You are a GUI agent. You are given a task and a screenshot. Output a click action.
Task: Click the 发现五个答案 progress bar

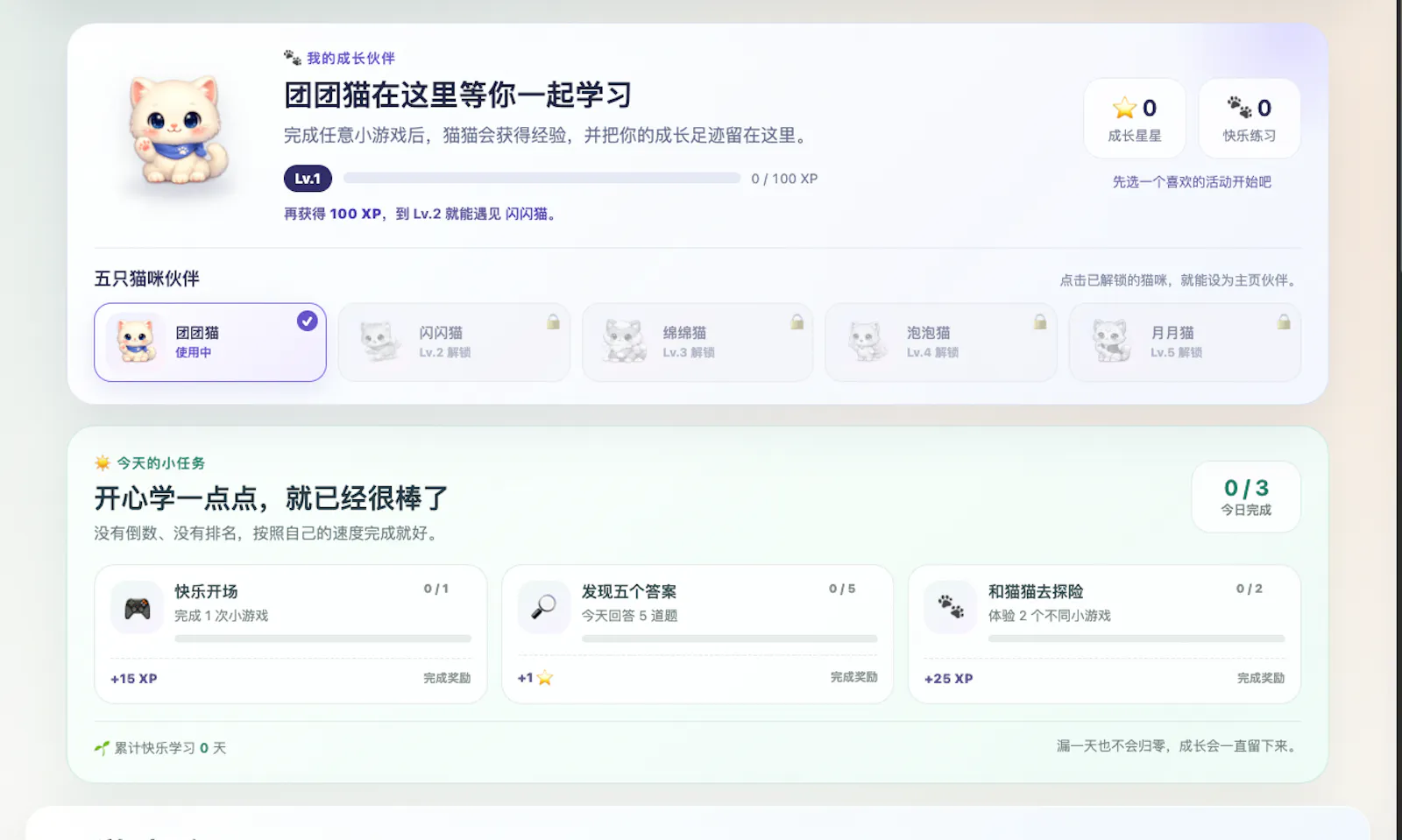729,639
